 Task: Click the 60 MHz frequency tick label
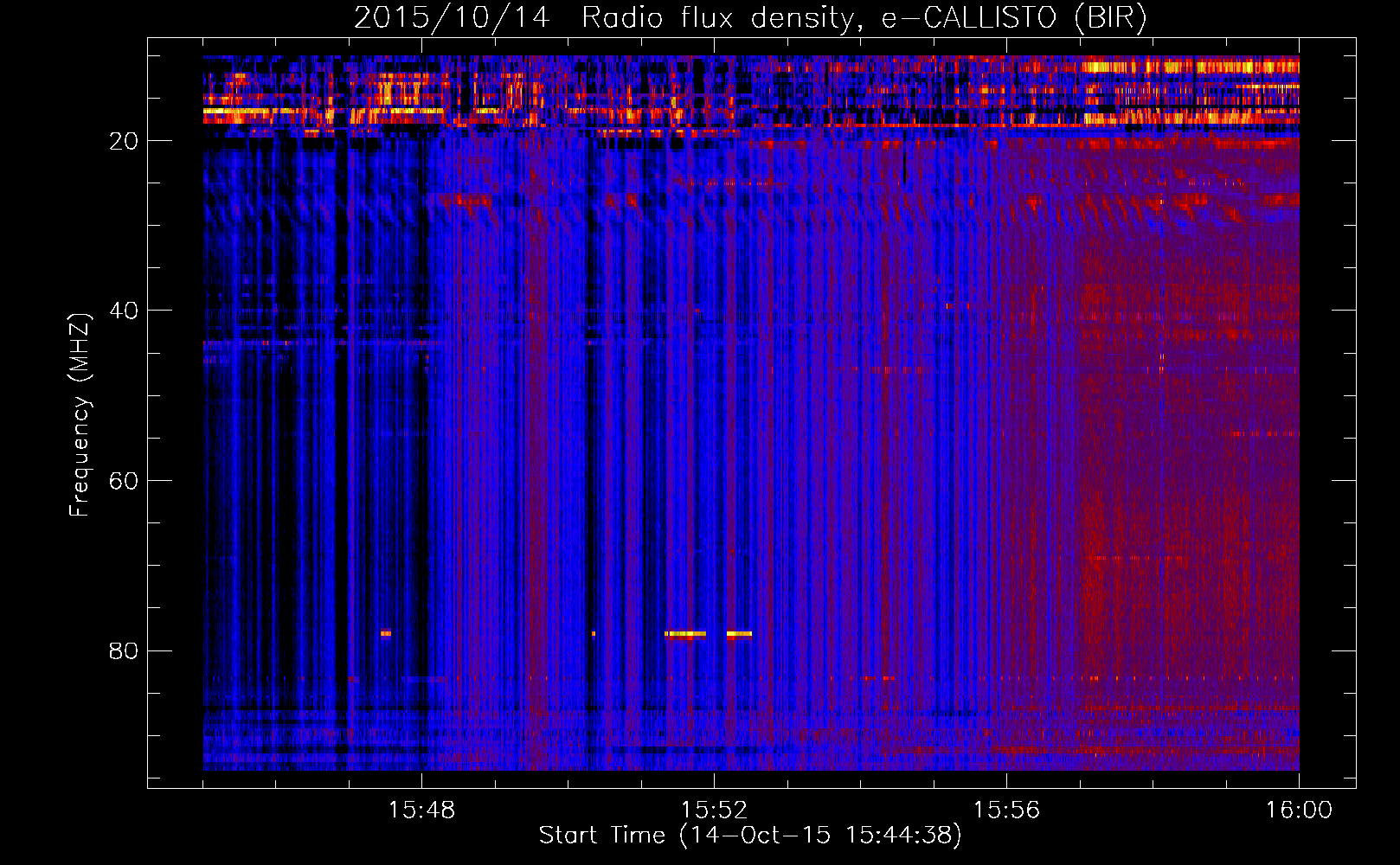tap(124, 481)
